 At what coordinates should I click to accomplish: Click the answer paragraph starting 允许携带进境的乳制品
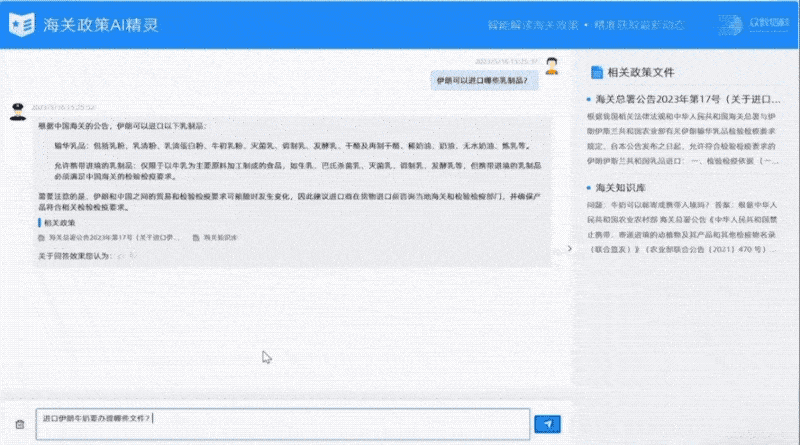pyautogui.click(x=297, y=171)
